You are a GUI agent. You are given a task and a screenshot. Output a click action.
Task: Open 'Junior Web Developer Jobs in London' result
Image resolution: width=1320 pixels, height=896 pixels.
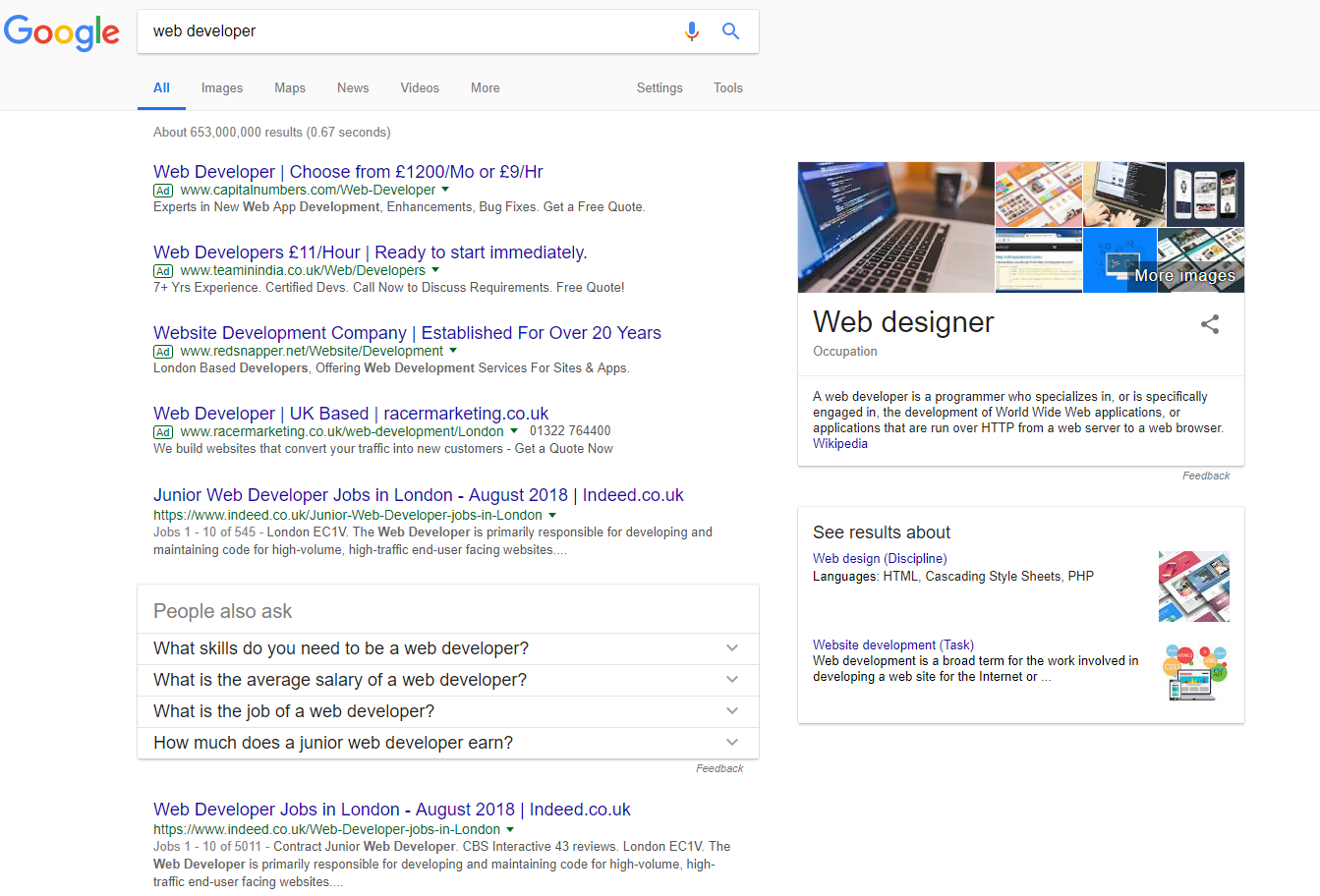click(x=417, y=494)
